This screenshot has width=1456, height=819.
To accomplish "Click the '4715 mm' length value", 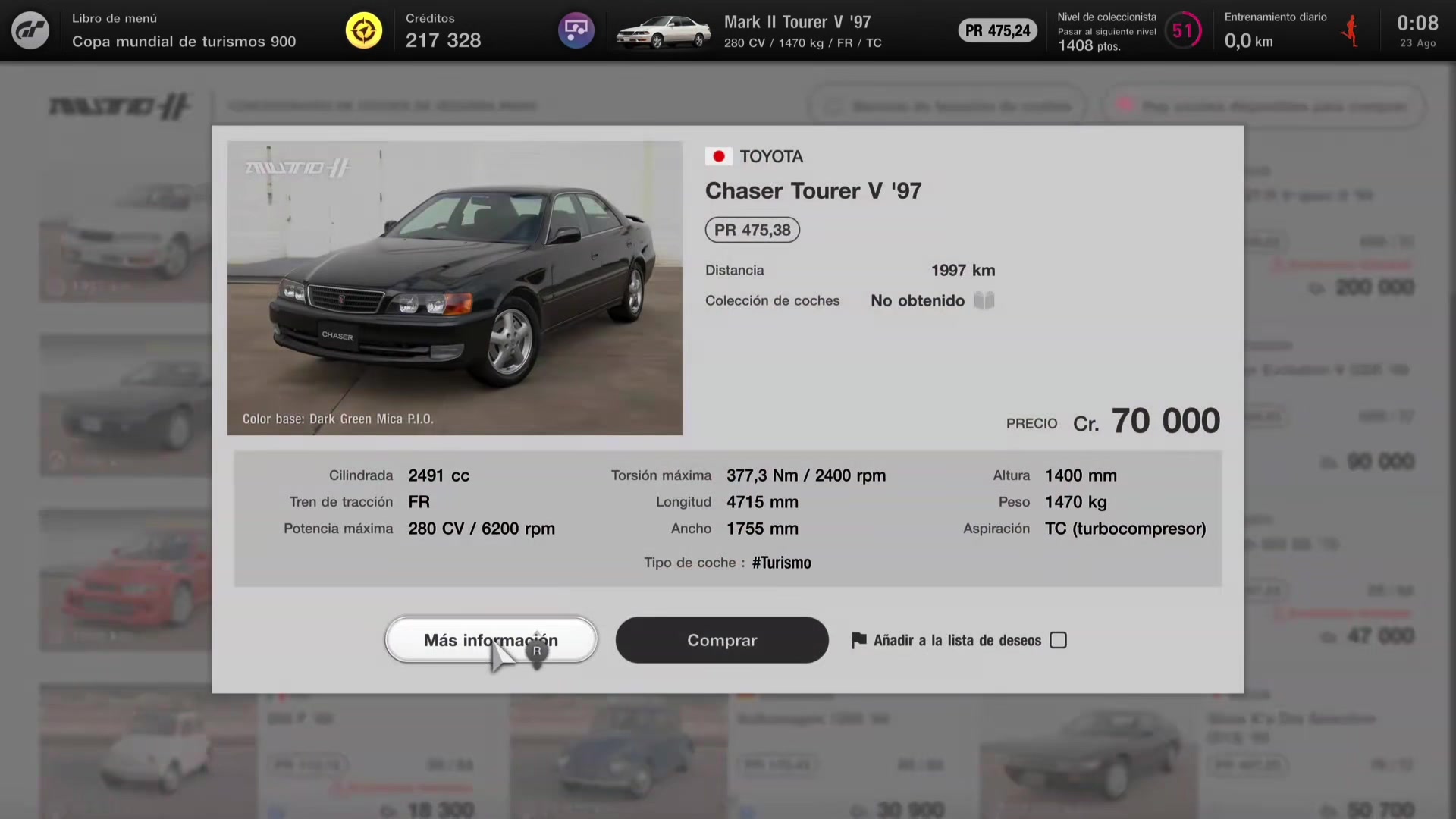I will (762, 502).
